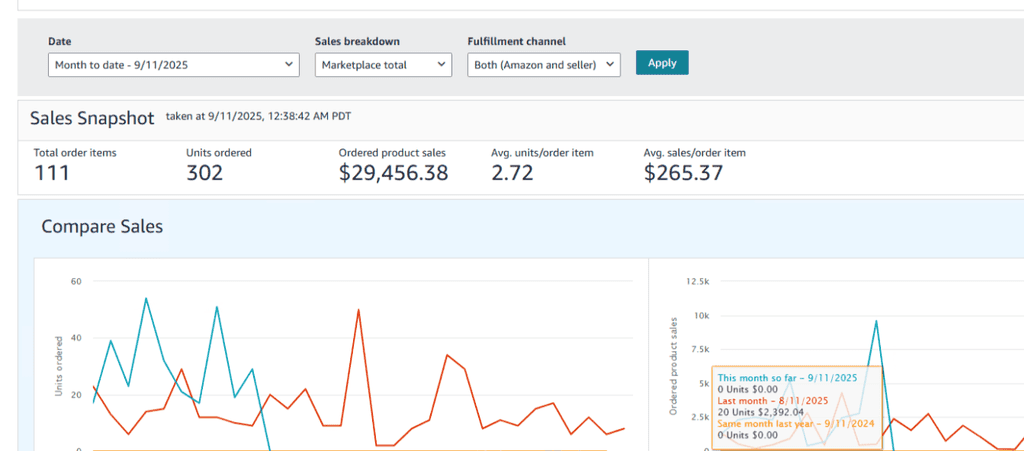Viewport: 1024px width, 451px height.
Task: Click "Same month last year" tooltip entry
Action: 796,423
